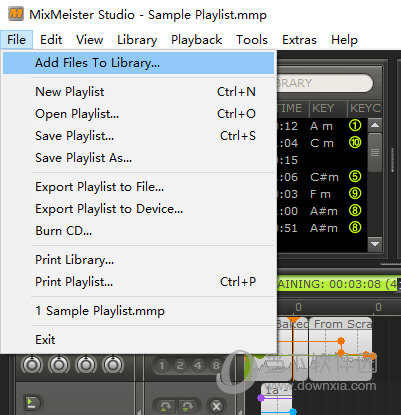Open the Edit menu
The width and height of the screenshot is (401, 415).
[51, 40]
